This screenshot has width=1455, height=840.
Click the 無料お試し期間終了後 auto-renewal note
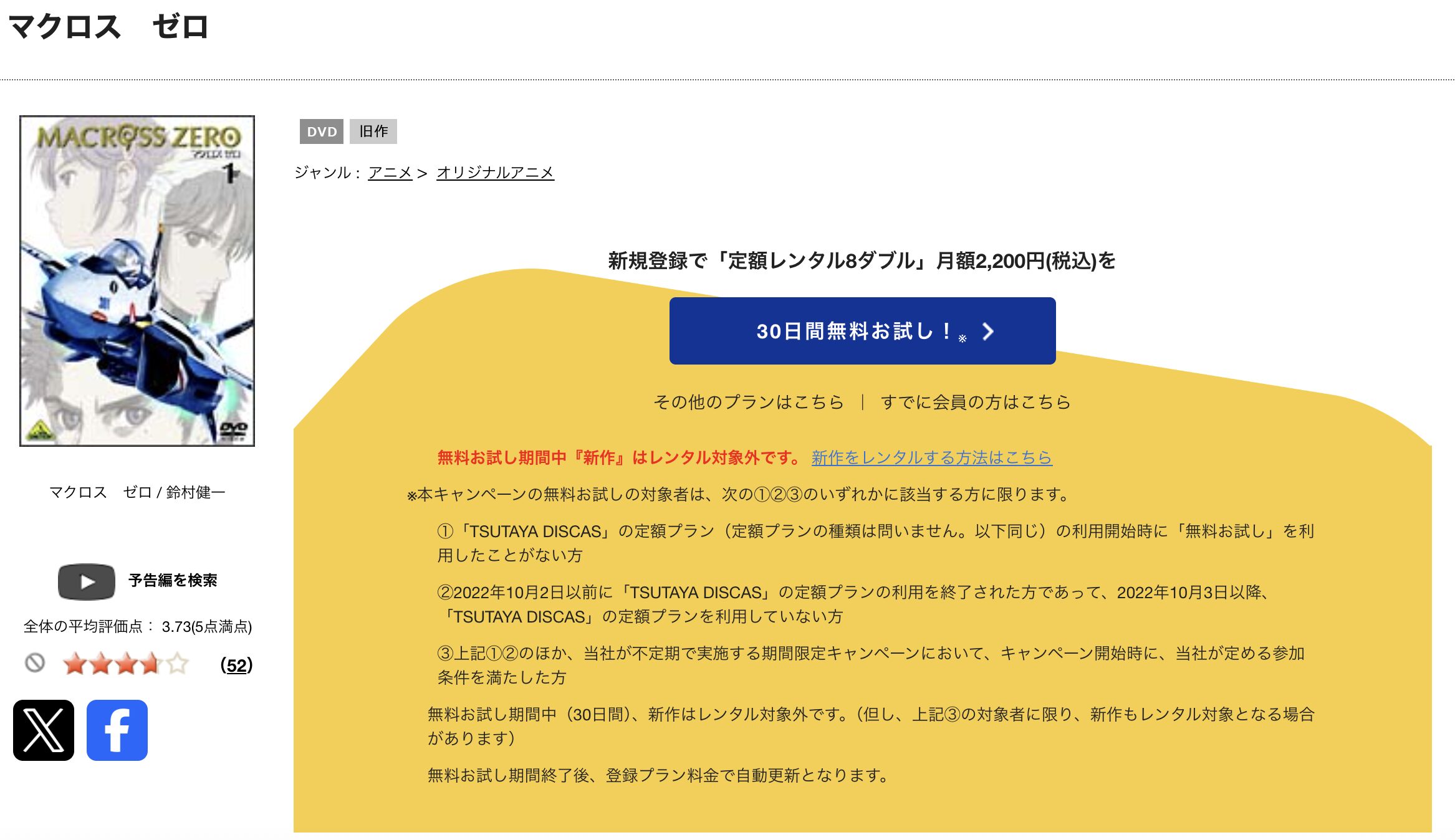[658, 775]
